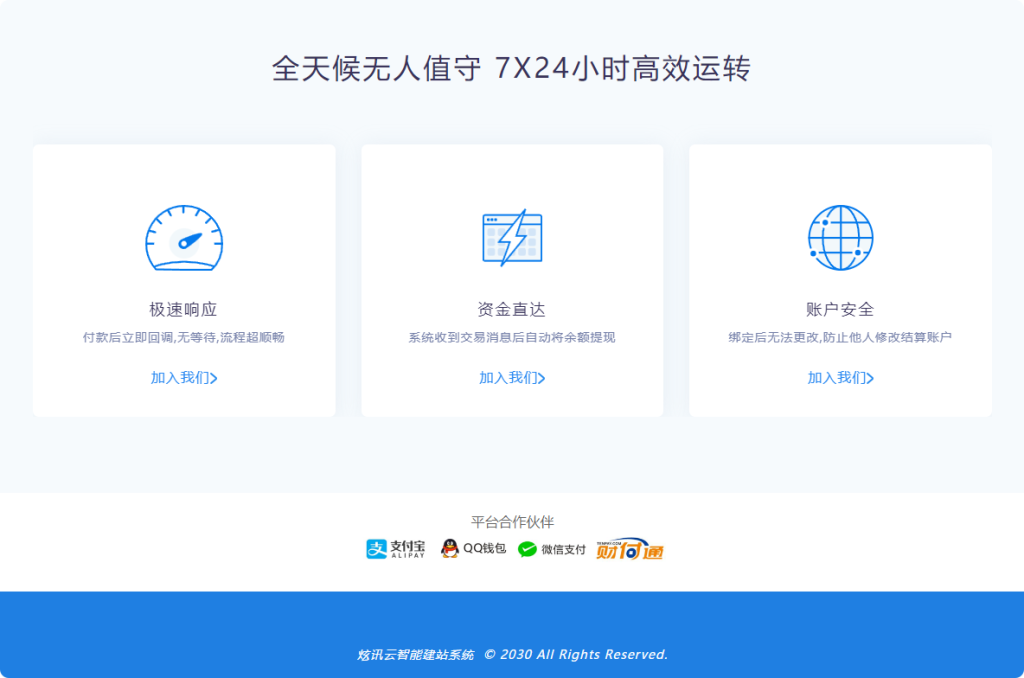1024x678 pixels.
Task: Click the 资金直达 card title
Action: coord(511,309)
